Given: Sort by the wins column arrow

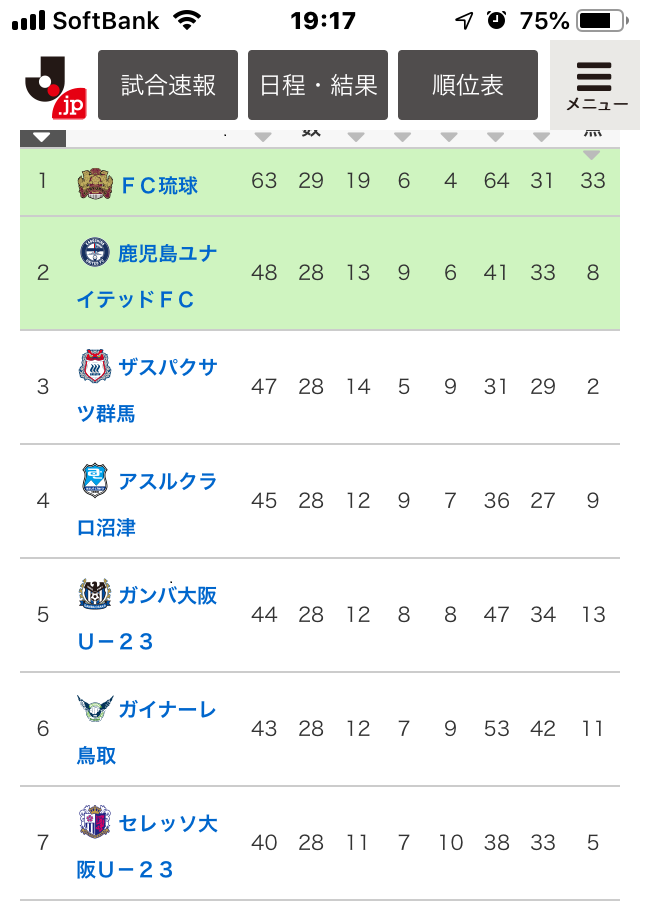Looking at the screenshot, I should [x=357, y=137].
